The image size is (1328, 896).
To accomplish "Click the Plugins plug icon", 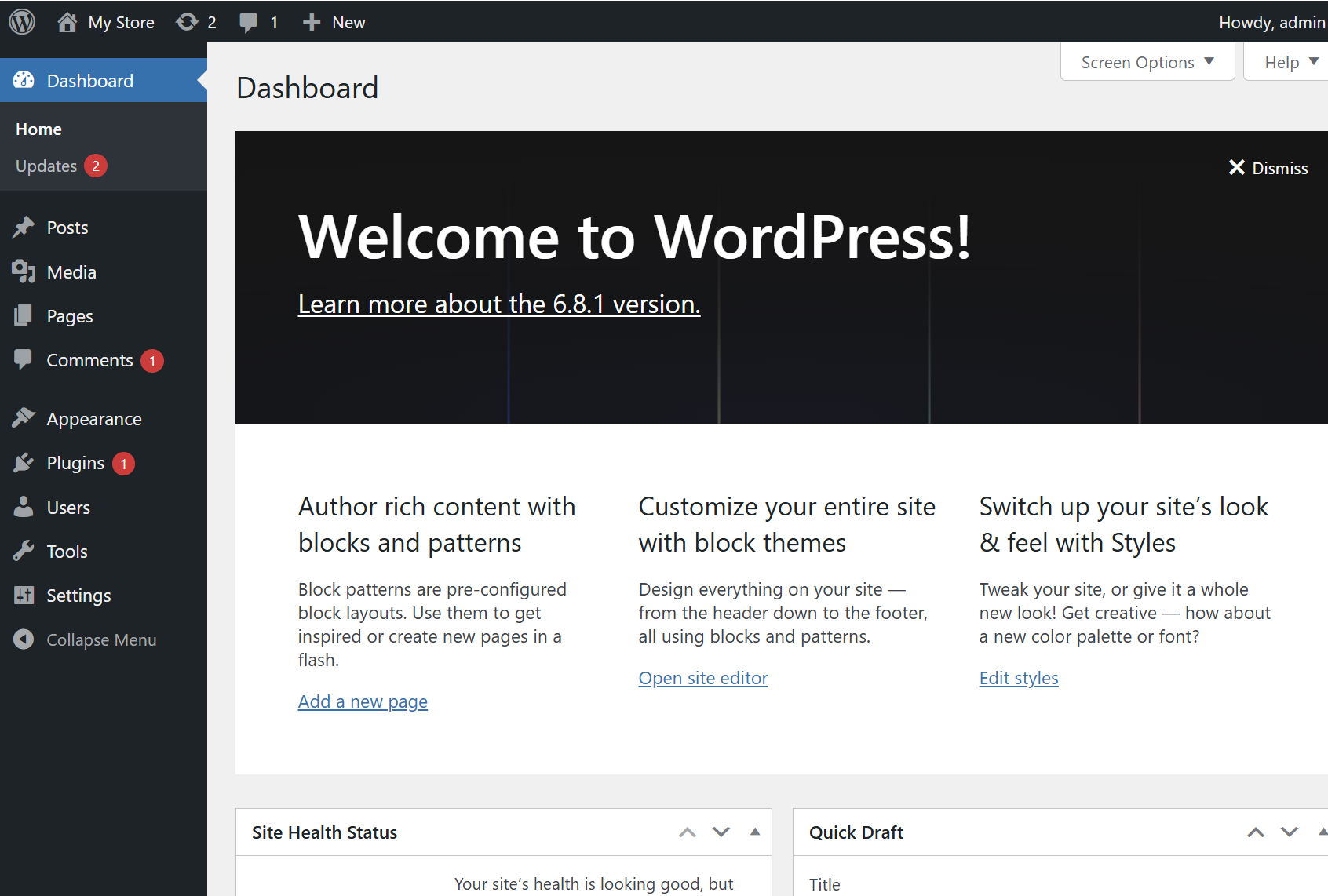I will [24, 463].
